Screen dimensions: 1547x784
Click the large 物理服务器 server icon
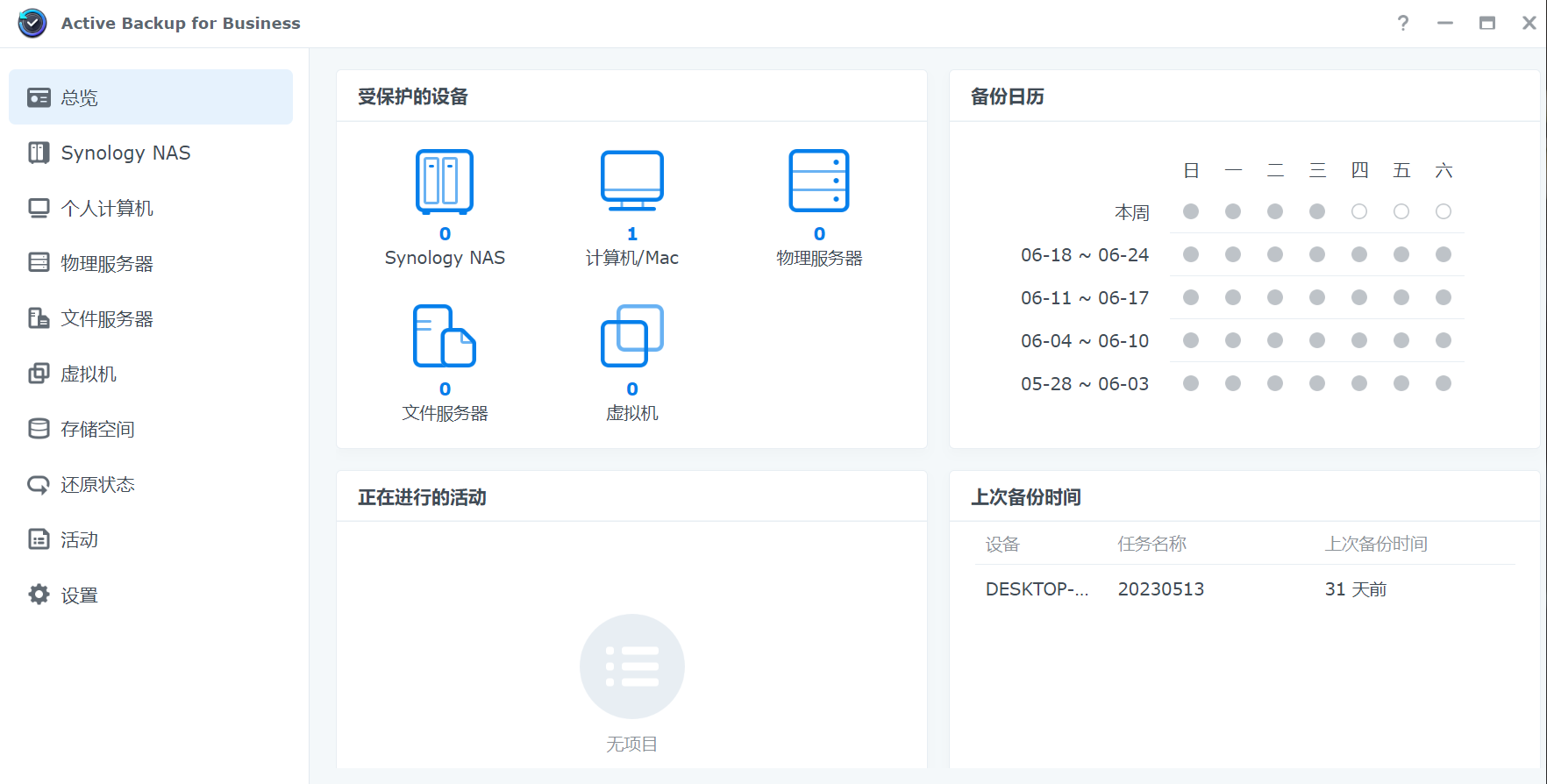click(x=819, y=181)
